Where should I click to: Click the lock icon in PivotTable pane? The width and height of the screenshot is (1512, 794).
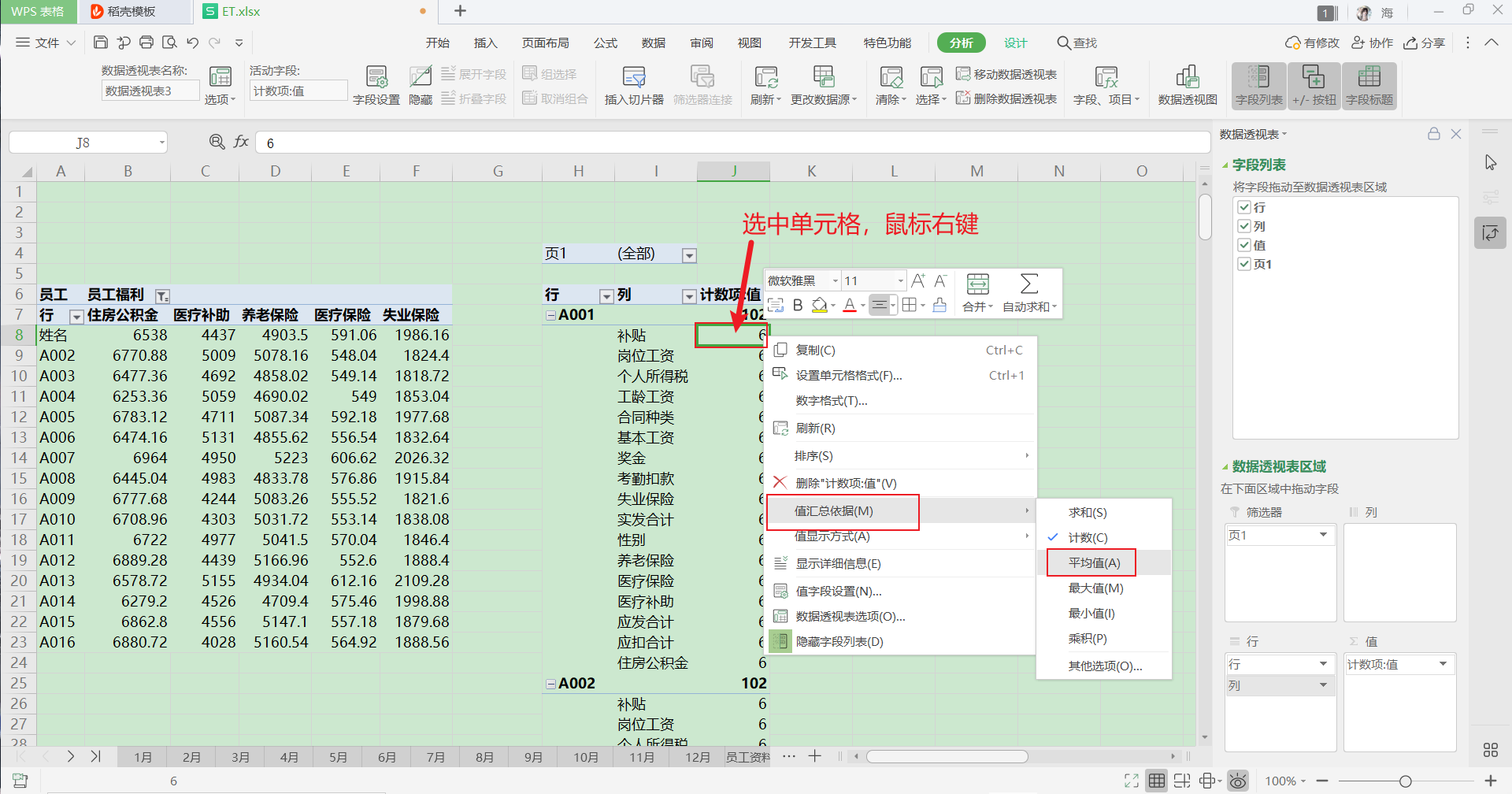[1434, 134]
